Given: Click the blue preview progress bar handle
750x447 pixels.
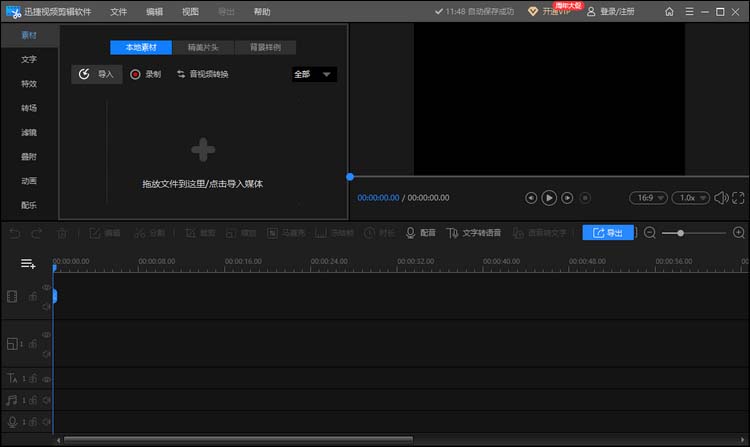Looking at the screenshot, I should point(350,177).
